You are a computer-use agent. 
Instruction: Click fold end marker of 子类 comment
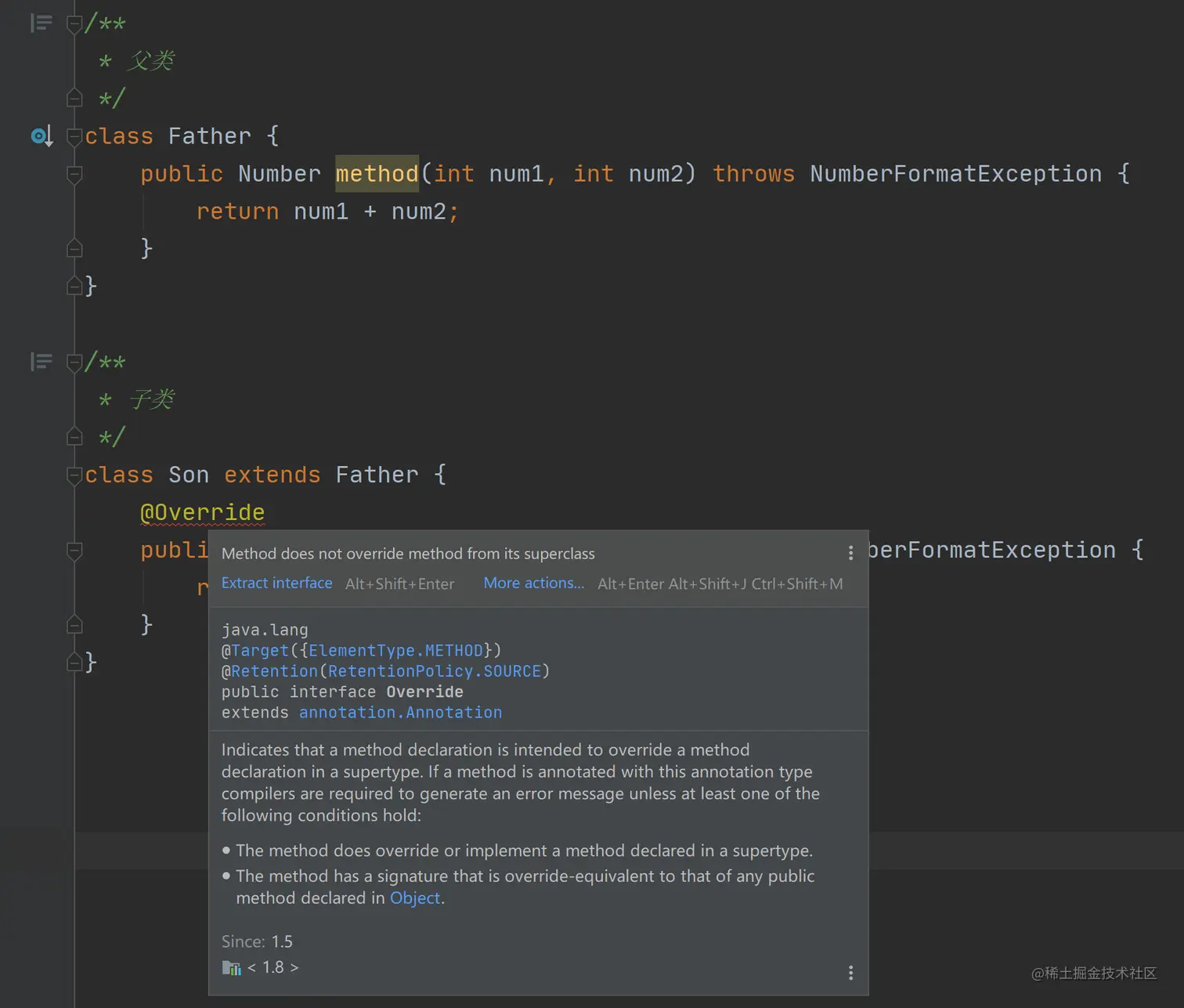click(x=74, y=436)
